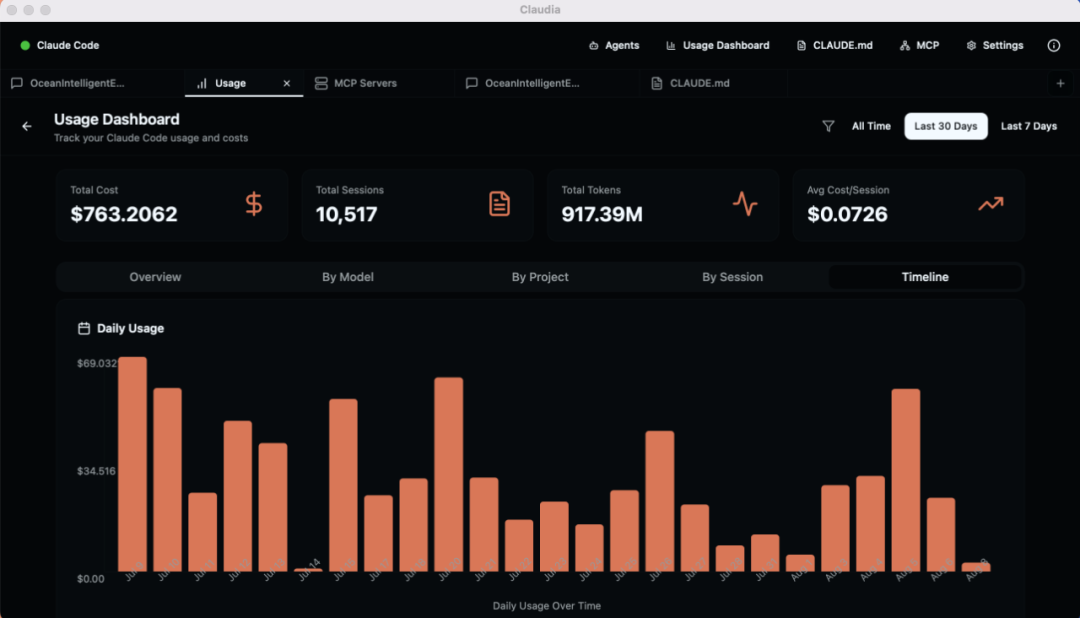Click the back arrow beside Usage Dashboard
1080x618 pixels.
click(27, 127)
